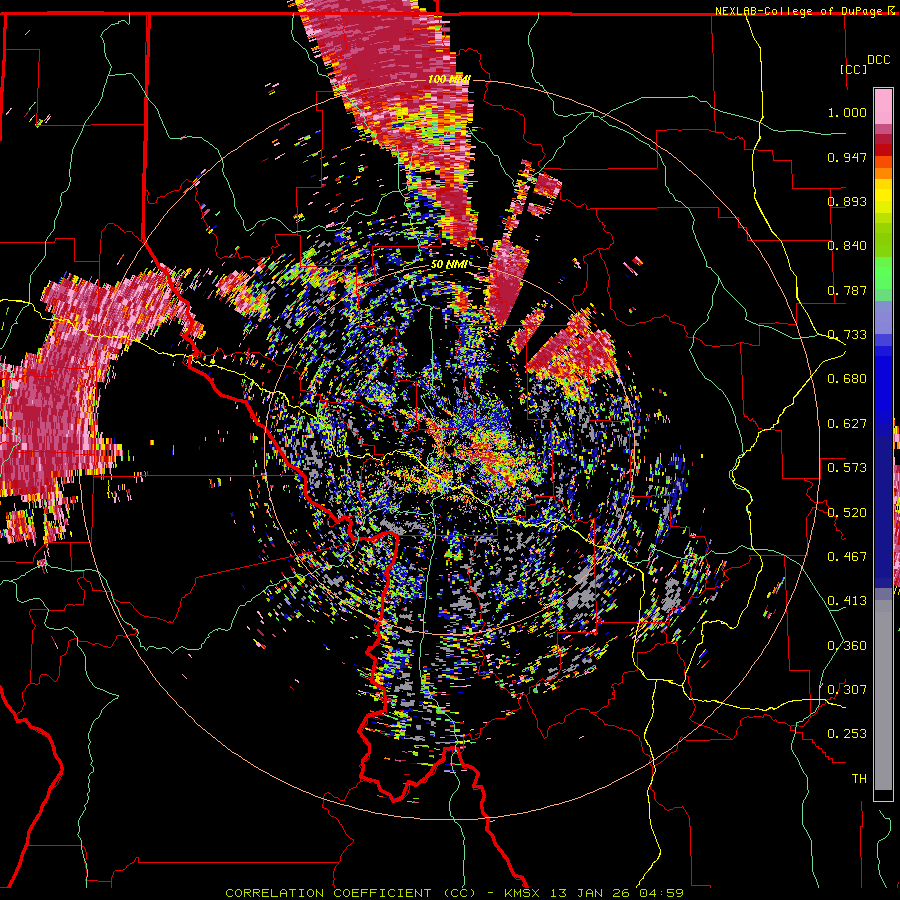The image size is (900, 900).
Task: Click the 100 NMI range ring label
Action: pyautogui.click(x=449, y=79)
